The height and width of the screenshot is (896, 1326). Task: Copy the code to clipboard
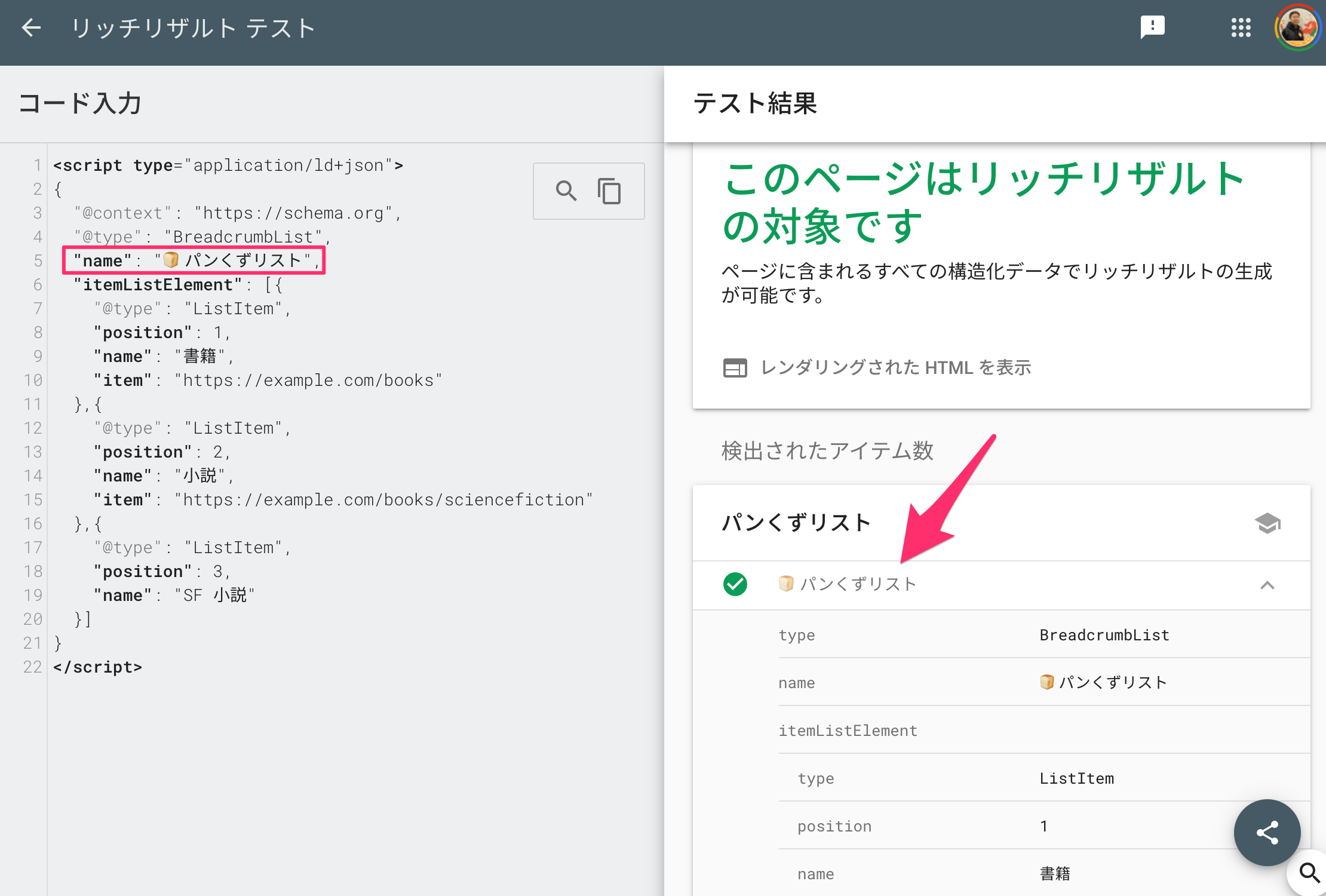609,191
